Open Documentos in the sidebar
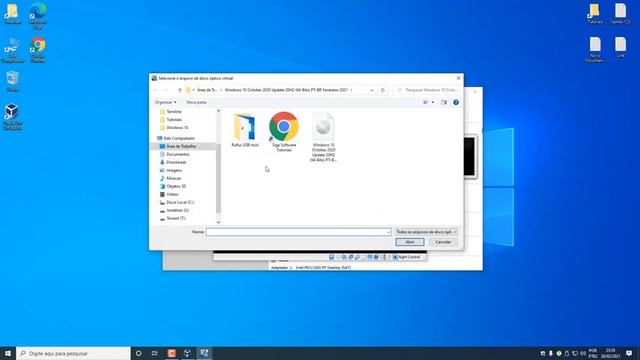The image size is (640, 360). click(178, 154)
